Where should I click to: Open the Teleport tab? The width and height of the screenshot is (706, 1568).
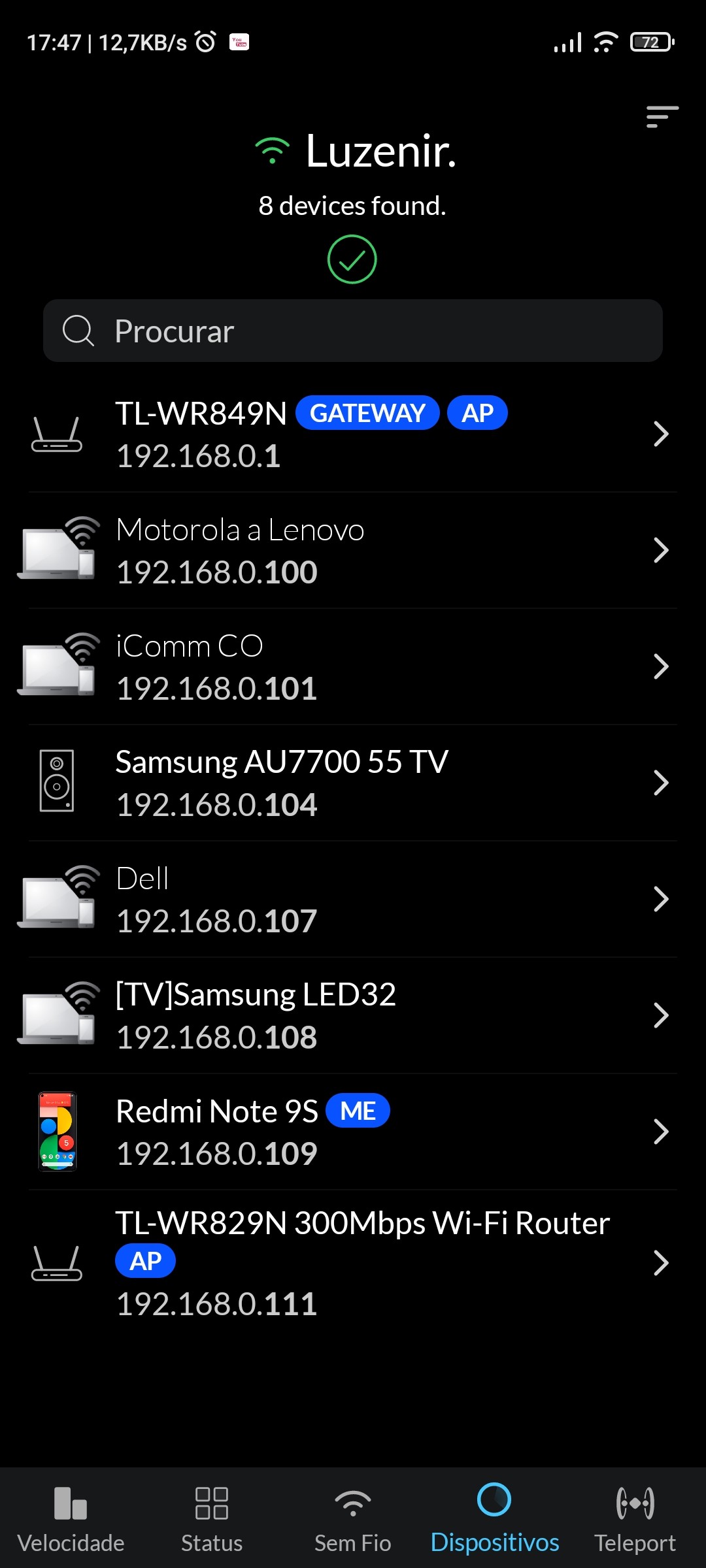(x=635, y=1518)
